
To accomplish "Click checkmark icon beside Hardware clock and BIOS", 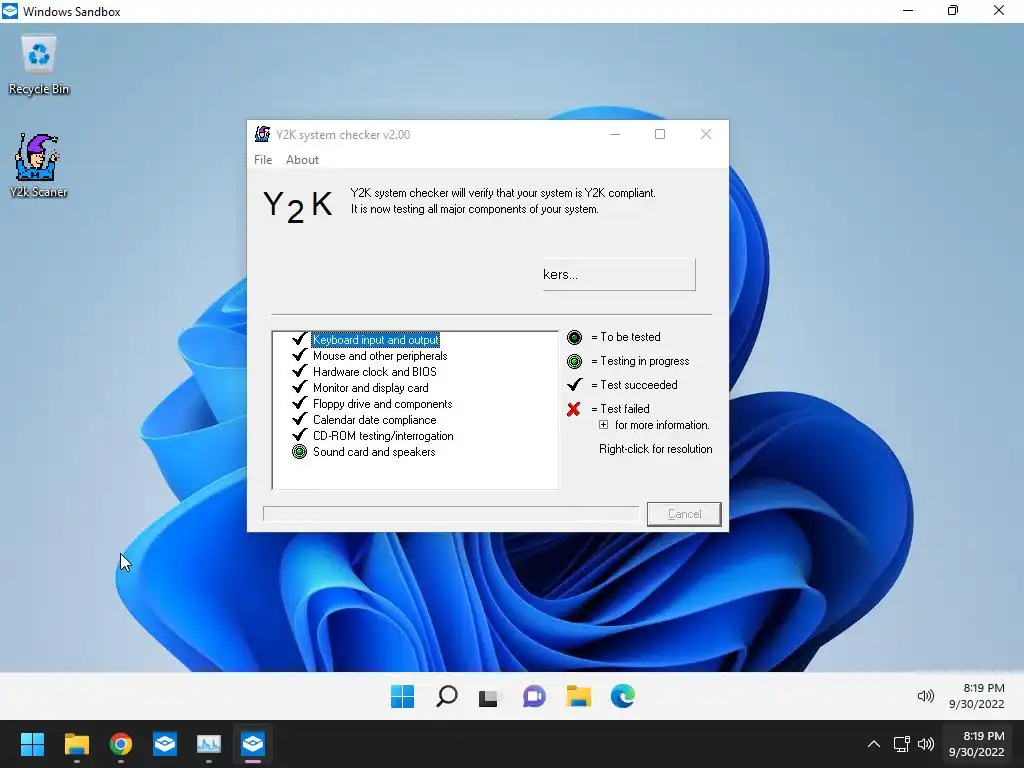I will pos(299,370).
